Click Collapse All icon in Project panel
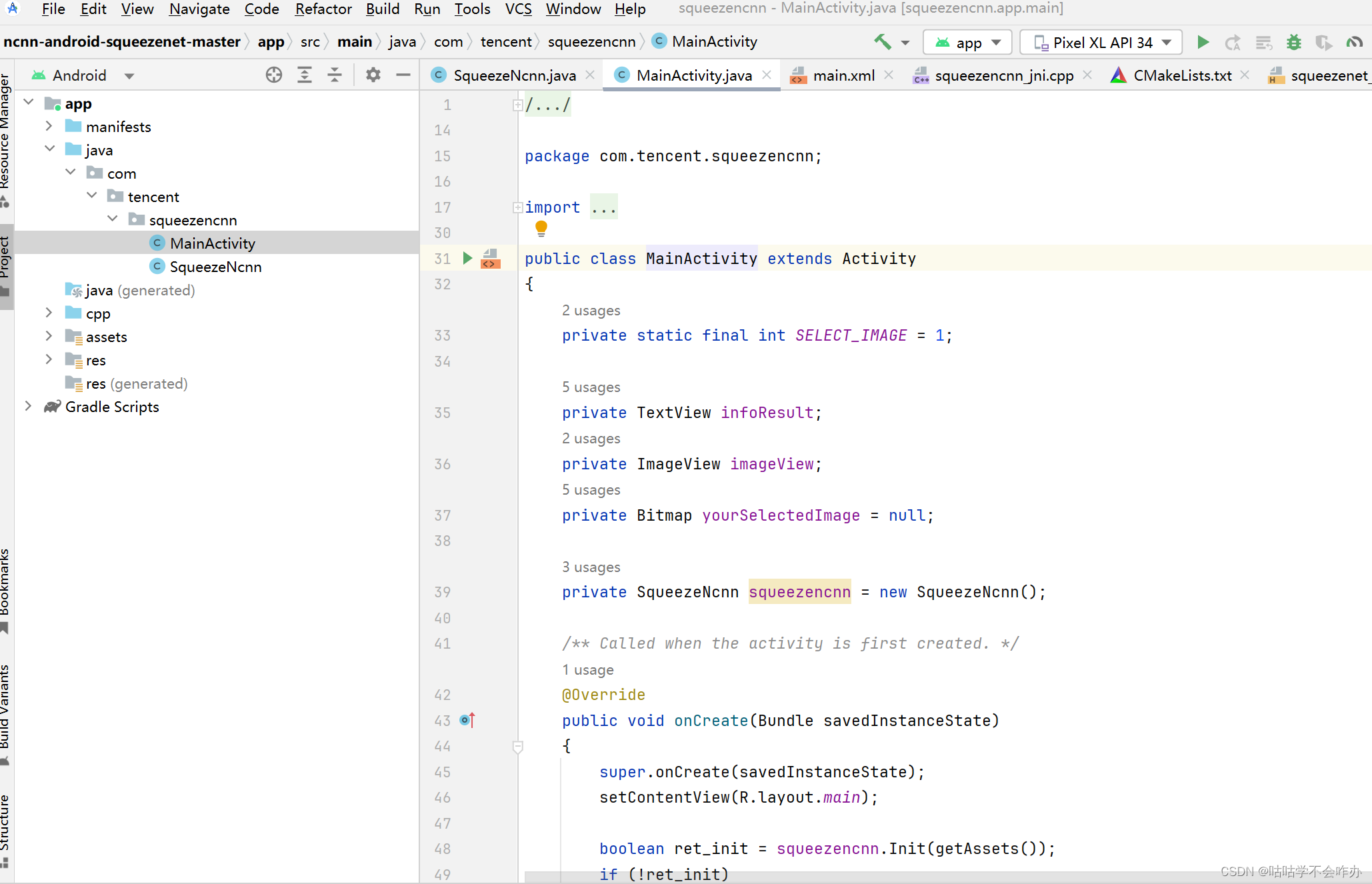 tap(335, 75)
